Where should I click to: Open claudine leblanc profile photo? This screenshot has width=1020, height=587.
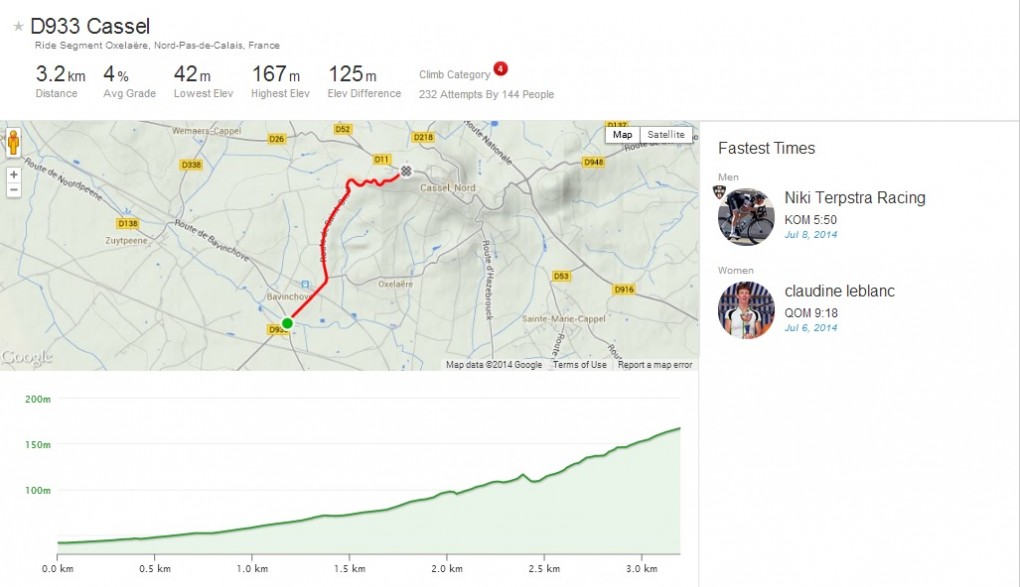coord(747,310)
